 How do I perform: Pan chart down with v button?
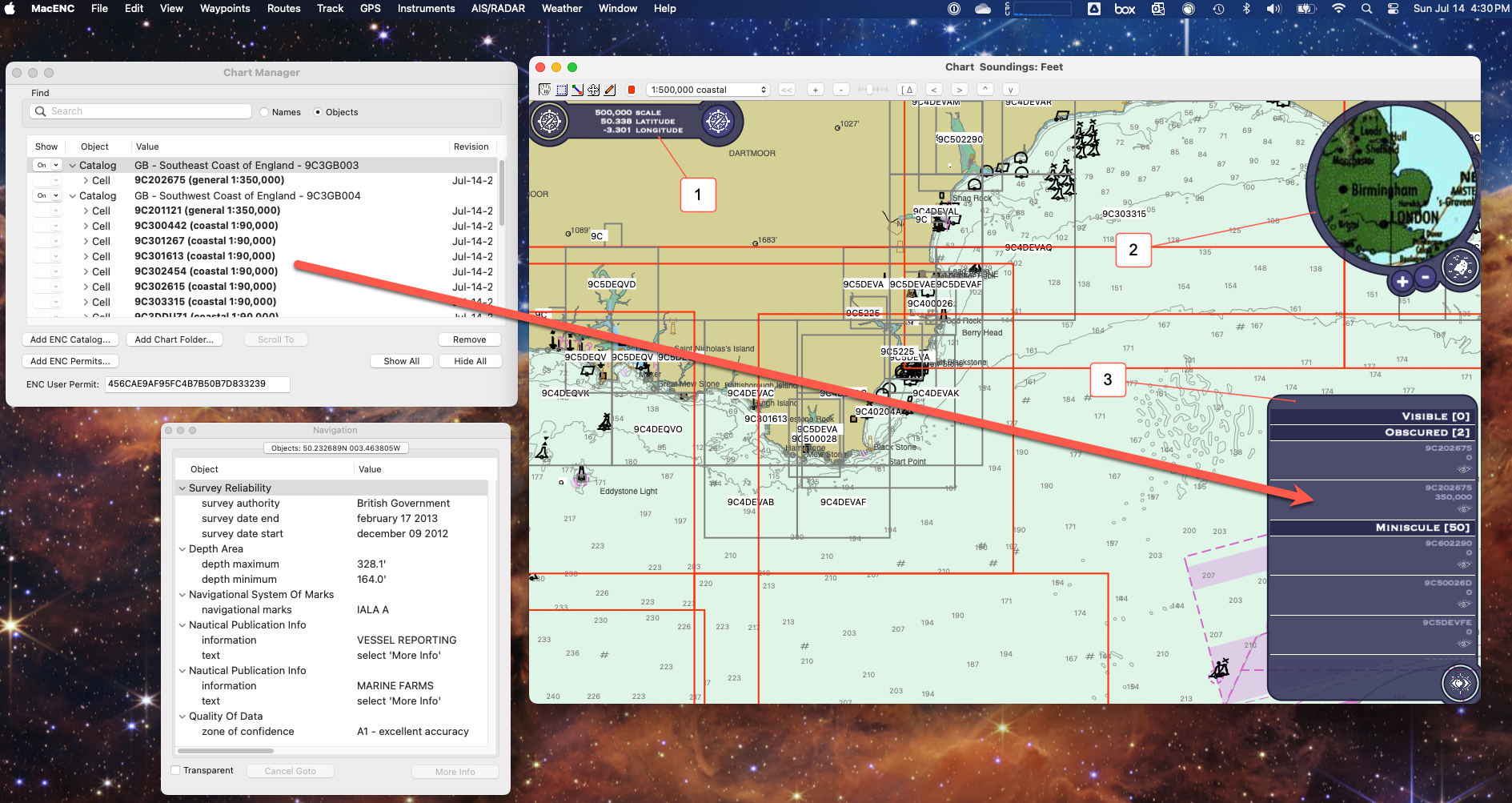tap(1011, 90)
